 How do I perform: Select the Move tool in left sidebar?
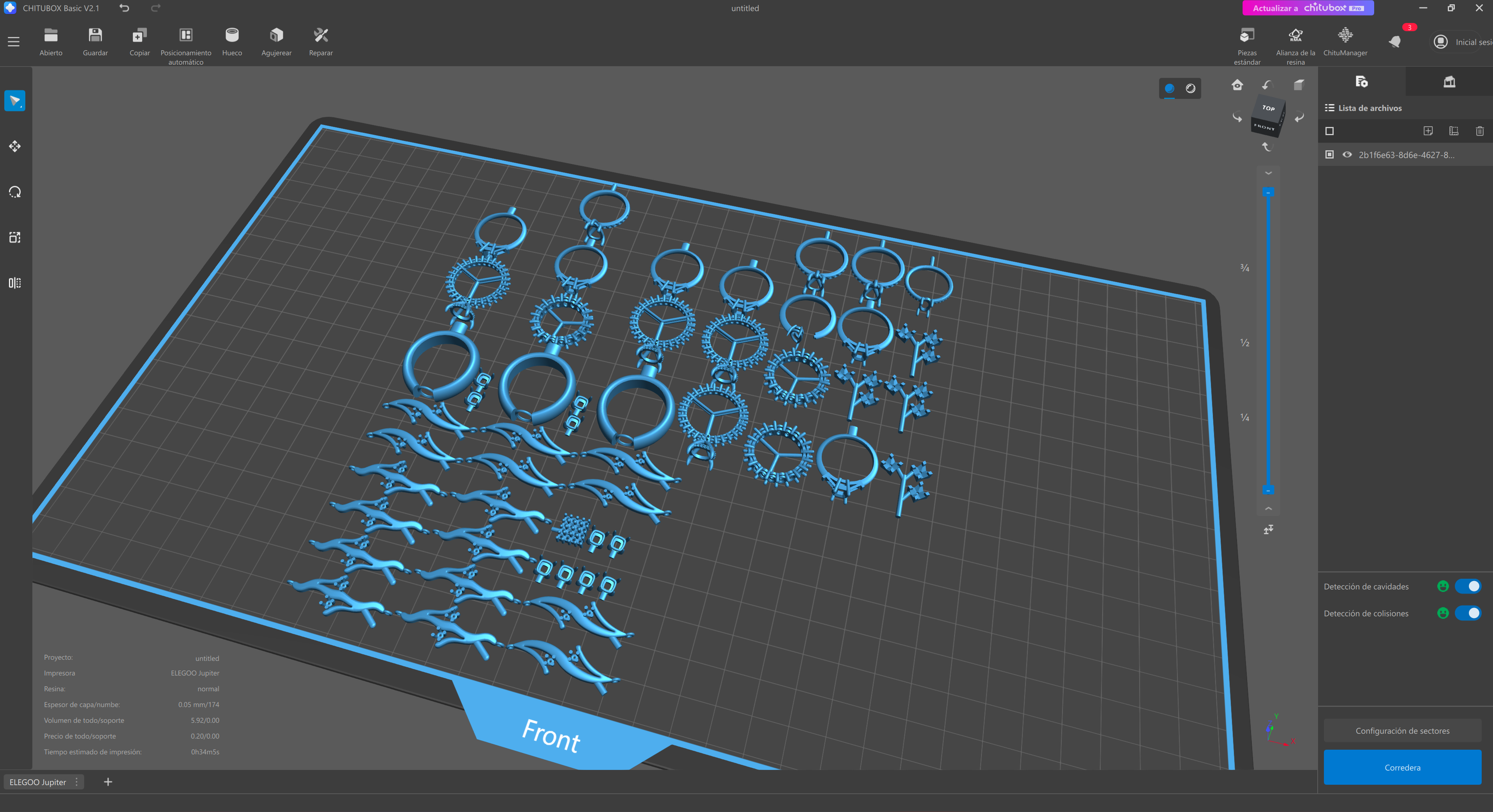point(14,146)
